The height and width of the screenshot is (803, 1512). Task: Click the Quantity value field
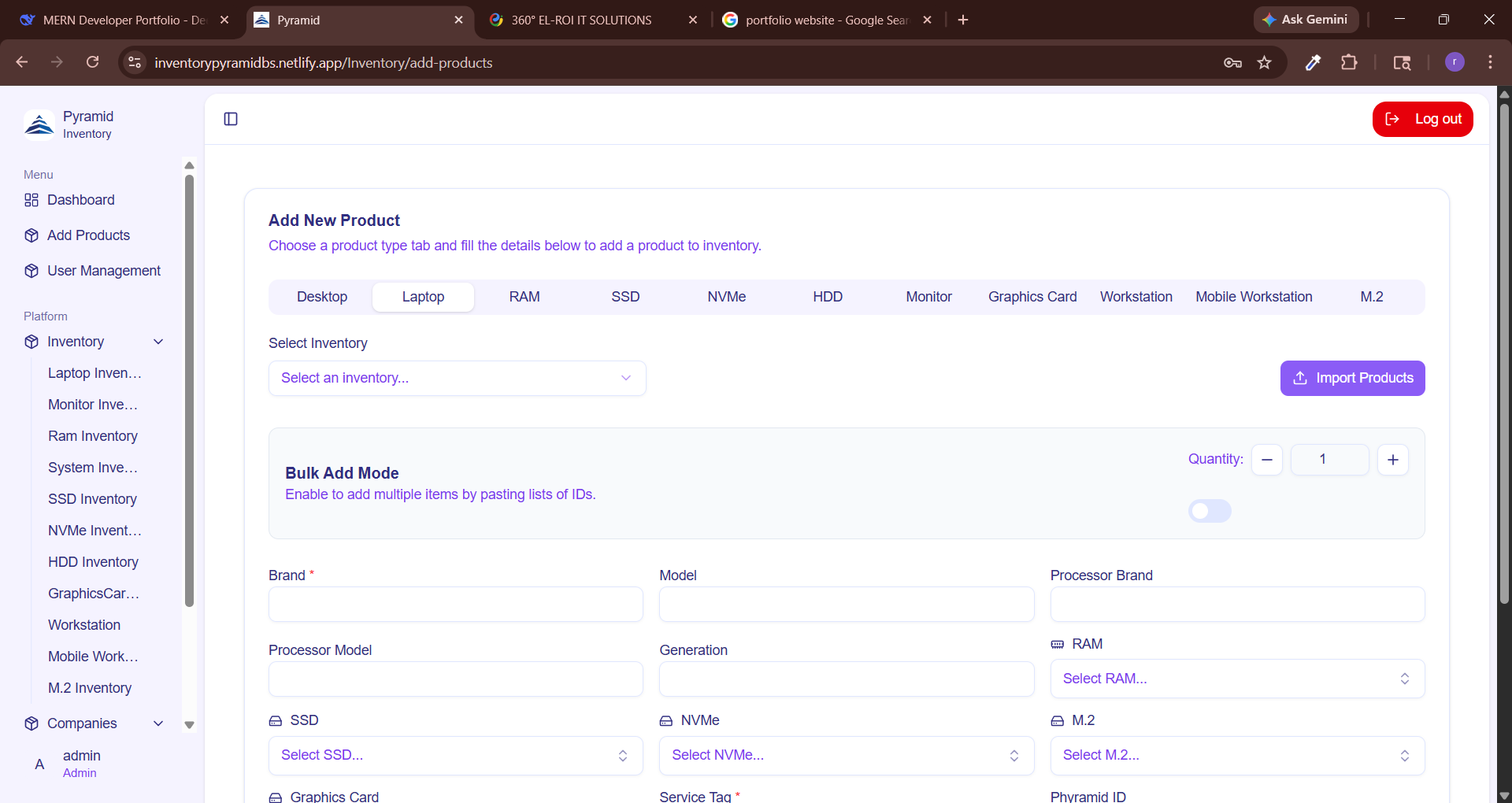pos(1329,460)
